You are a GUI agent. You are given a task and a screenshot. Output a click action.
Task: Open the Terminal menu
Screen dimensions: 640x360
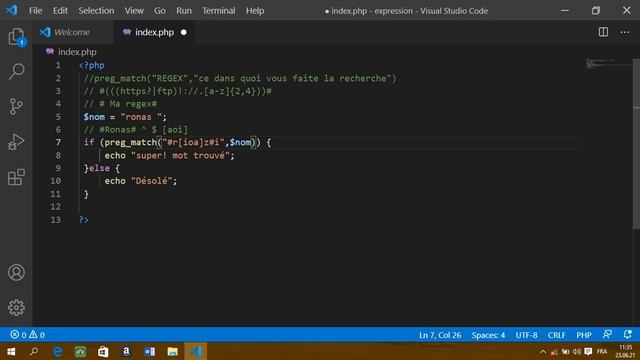tap(219, 11)
